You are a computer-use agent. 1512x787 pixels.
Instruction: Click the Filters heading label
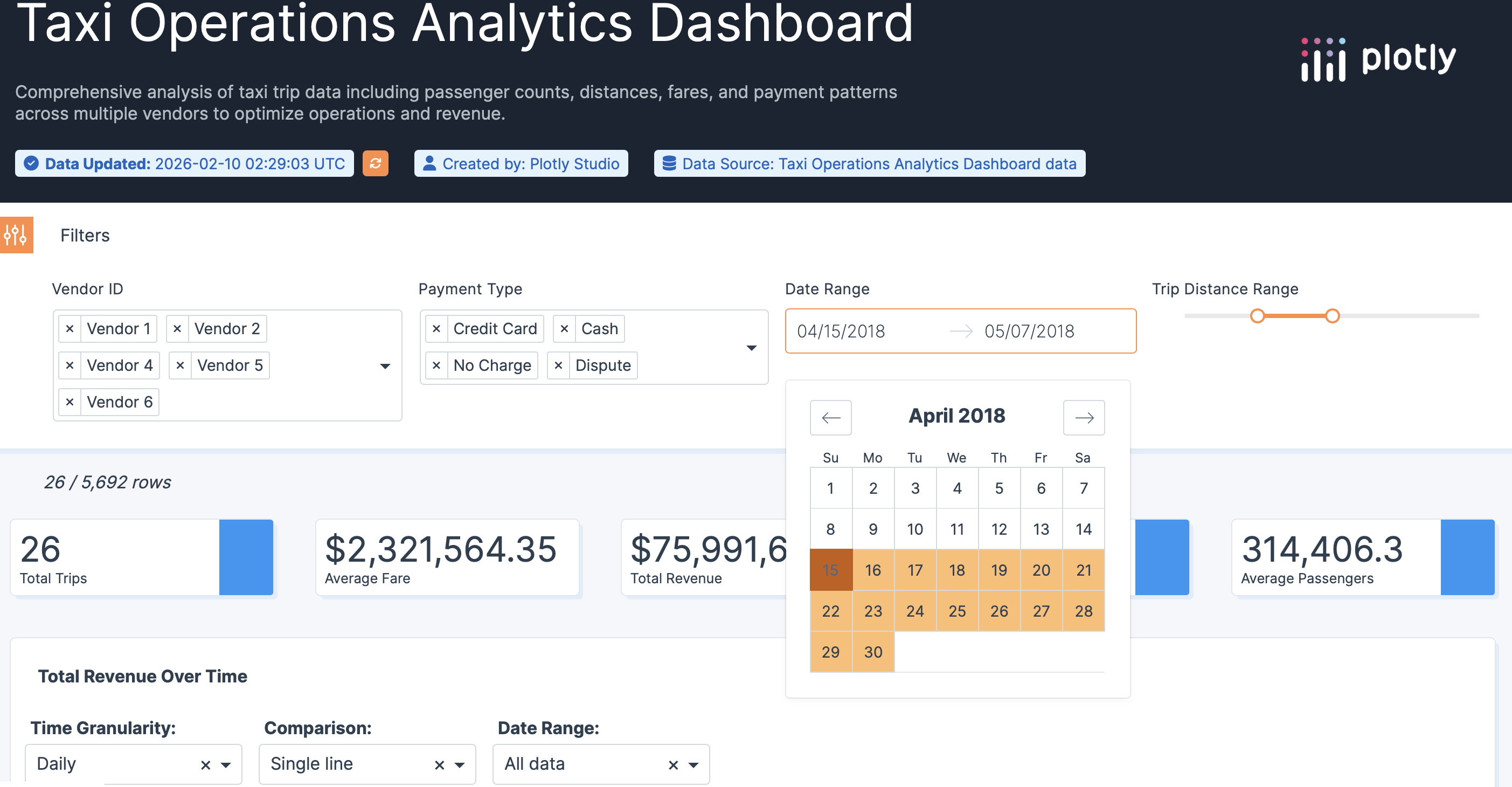[85, 236]
